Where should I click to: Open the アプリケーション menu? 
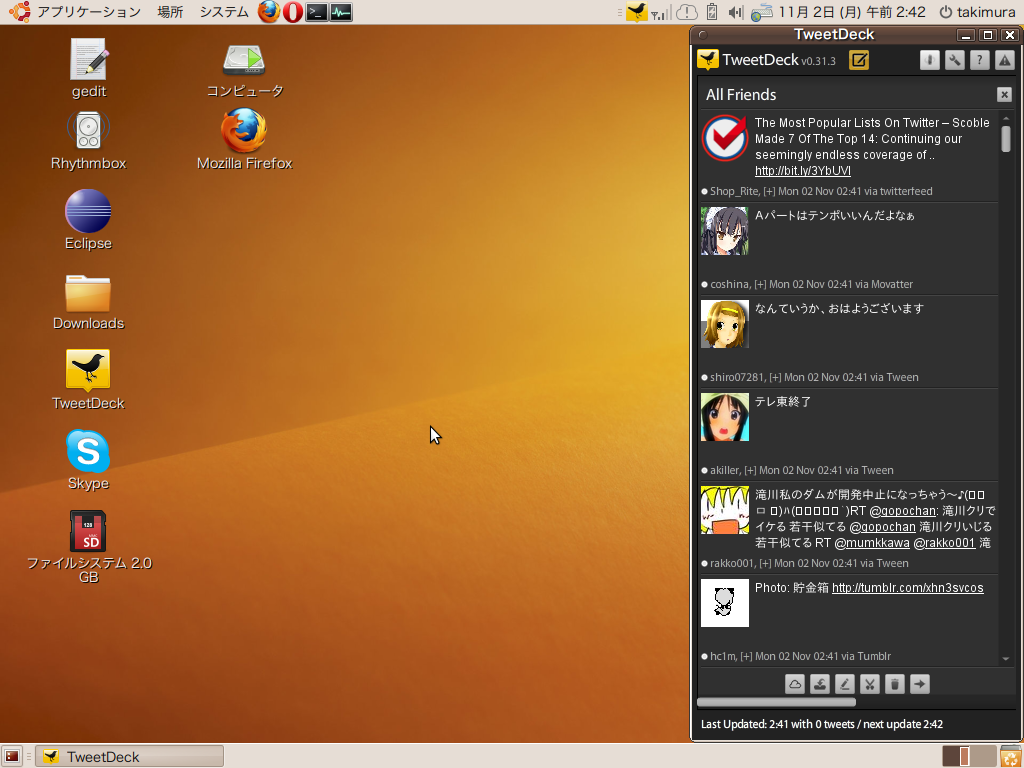click(x=89, y=12)
